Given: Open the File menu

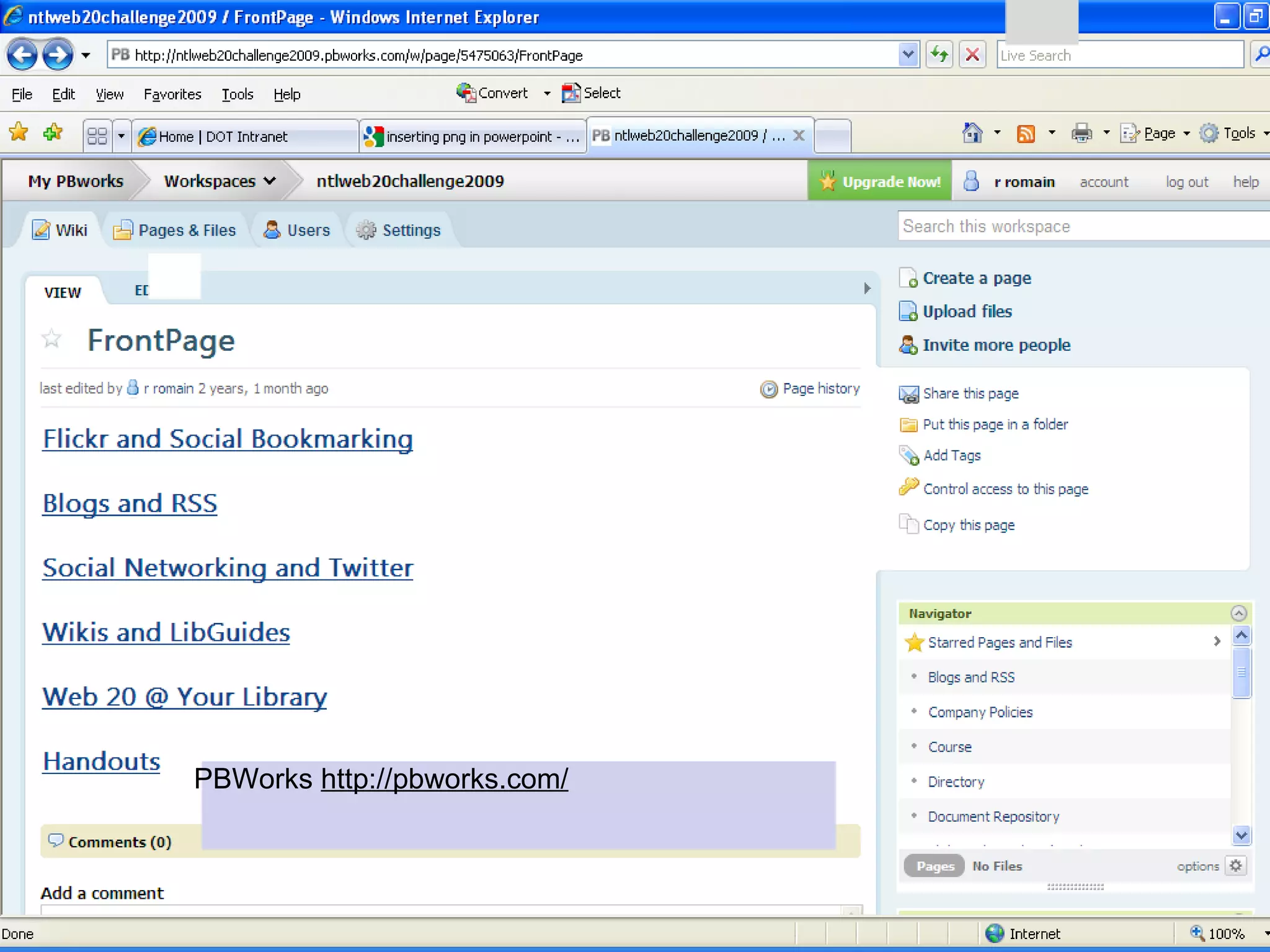Looking at the screenshot, I should click(22, 94).
